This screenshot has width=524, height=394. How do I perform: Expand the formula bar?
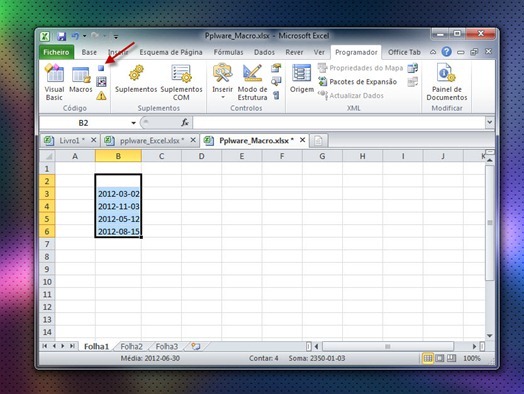(489, 122)
